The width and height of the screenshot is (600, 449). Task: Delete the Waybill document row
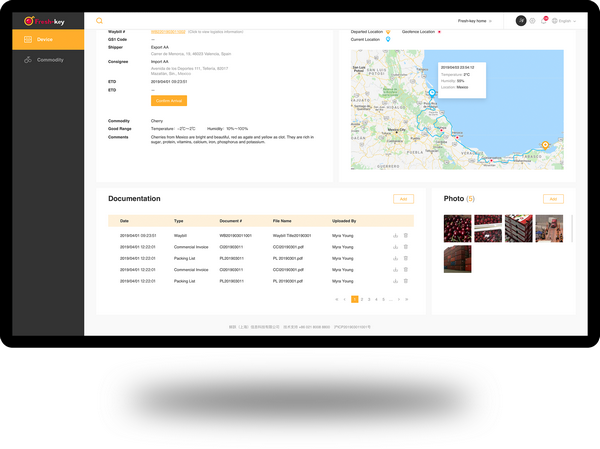(x=406, y=235)
